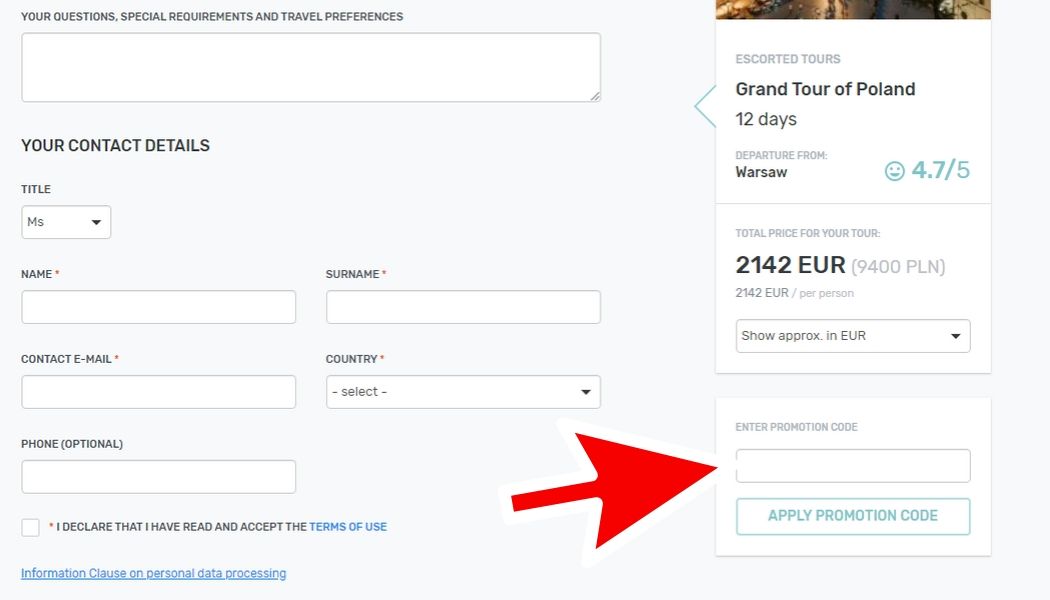Click the textarea resize handle corner
Viewport: 1050px width, 600px height.
[595, 96]
